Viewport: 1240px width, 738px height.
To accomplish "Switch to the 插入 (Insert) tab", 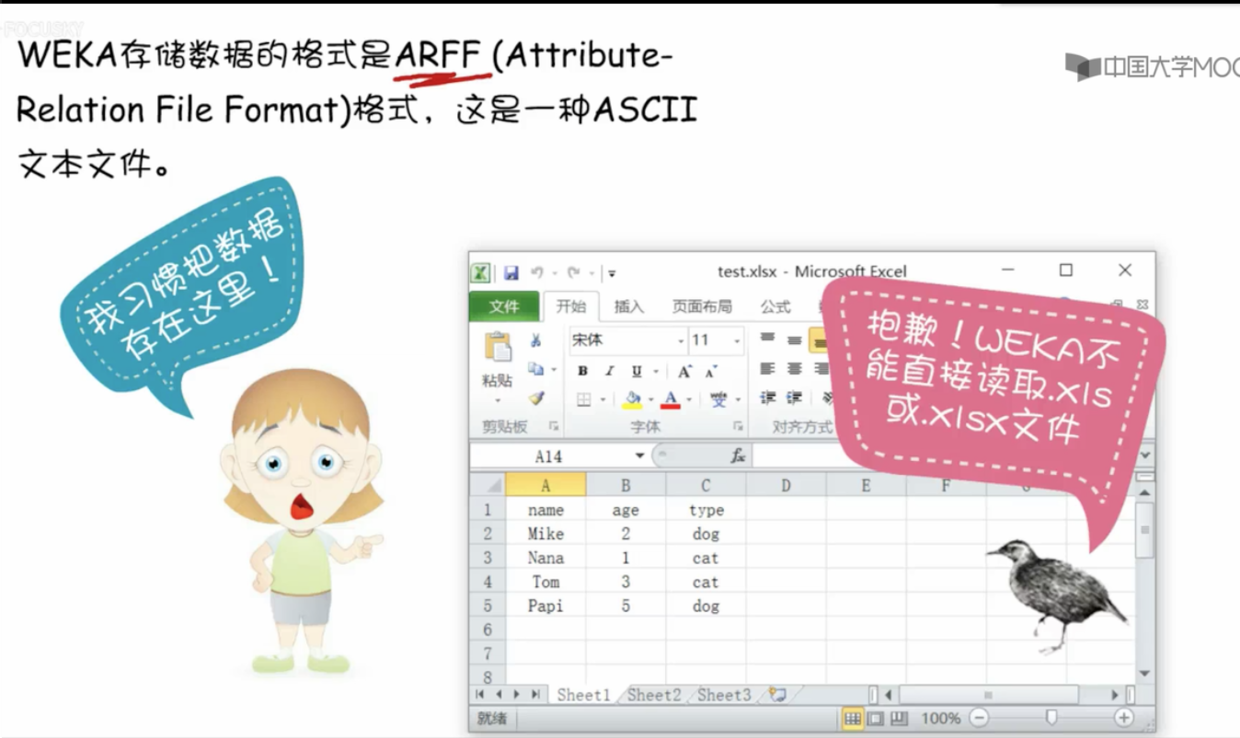I will (x=629, y=306).
